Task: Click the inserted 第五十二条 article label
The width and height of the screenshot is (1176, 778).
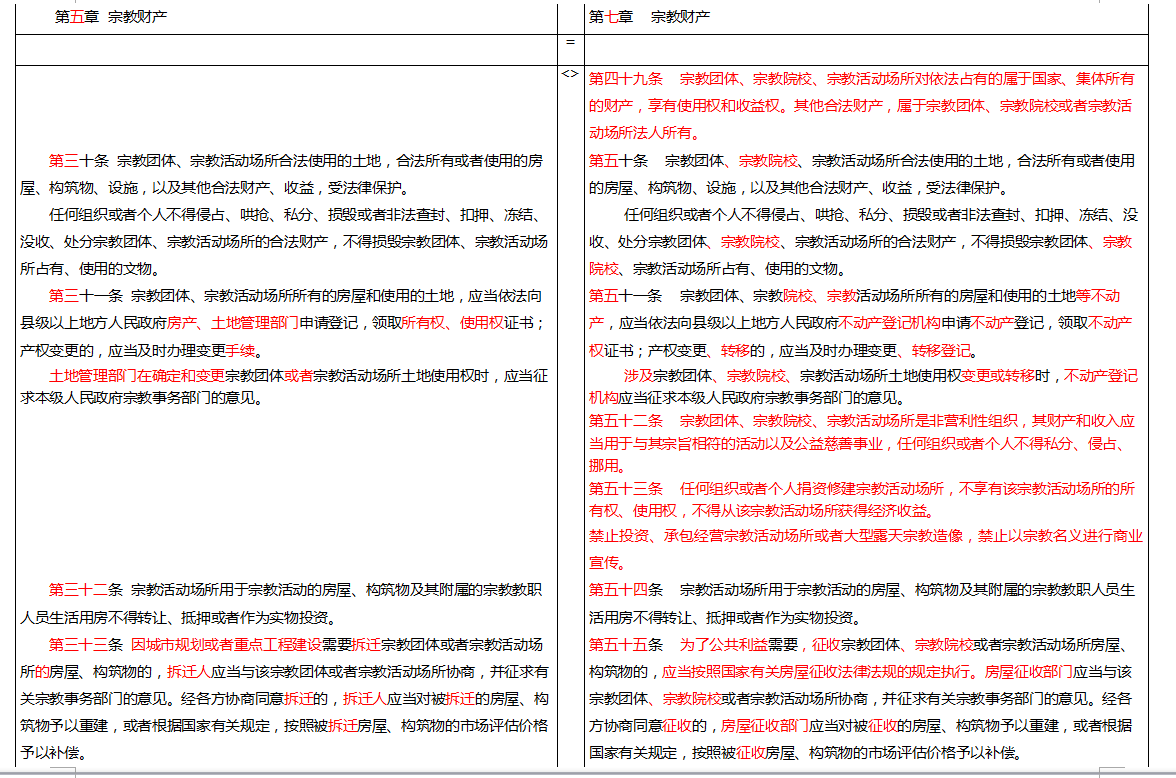Action: point(625,421)
